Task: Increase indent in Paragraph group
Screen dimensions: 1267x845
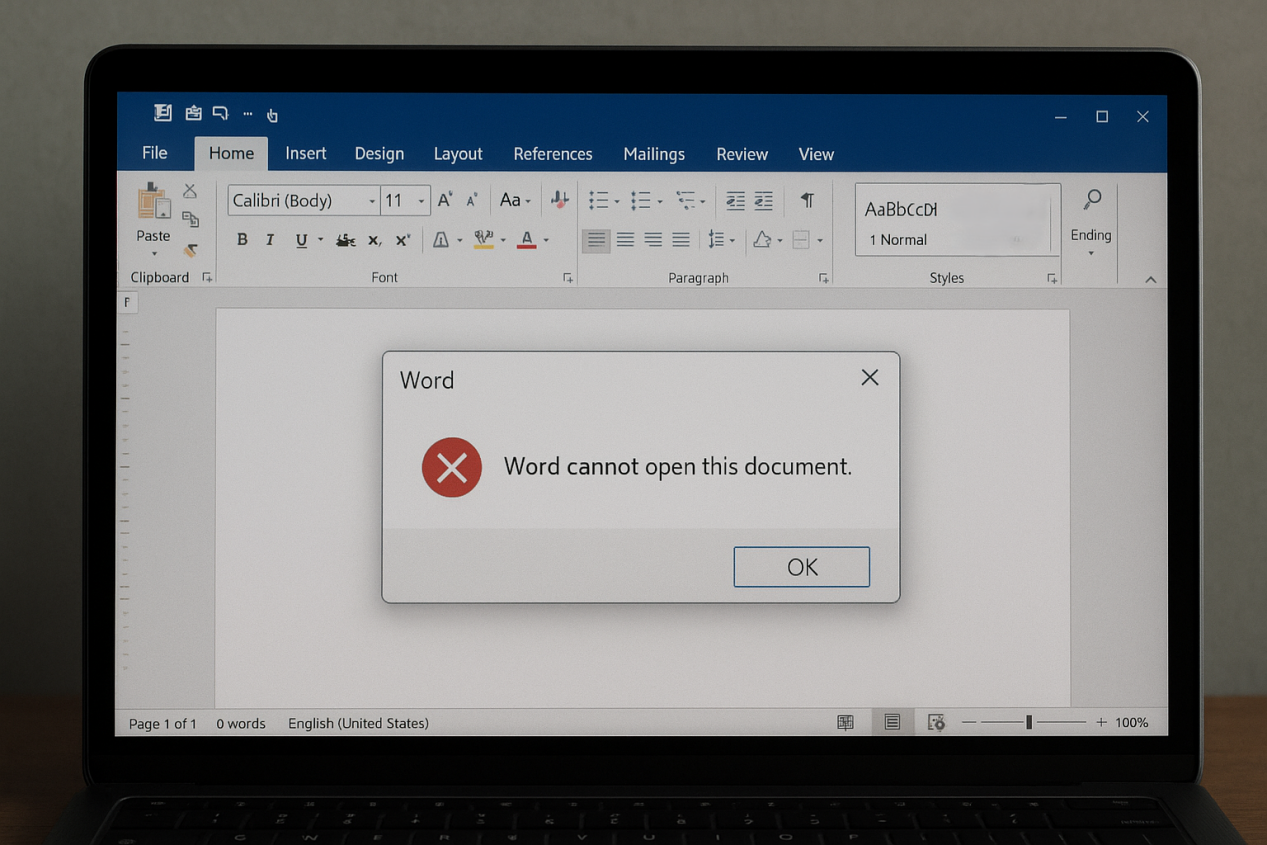Action: pos(763,201)
